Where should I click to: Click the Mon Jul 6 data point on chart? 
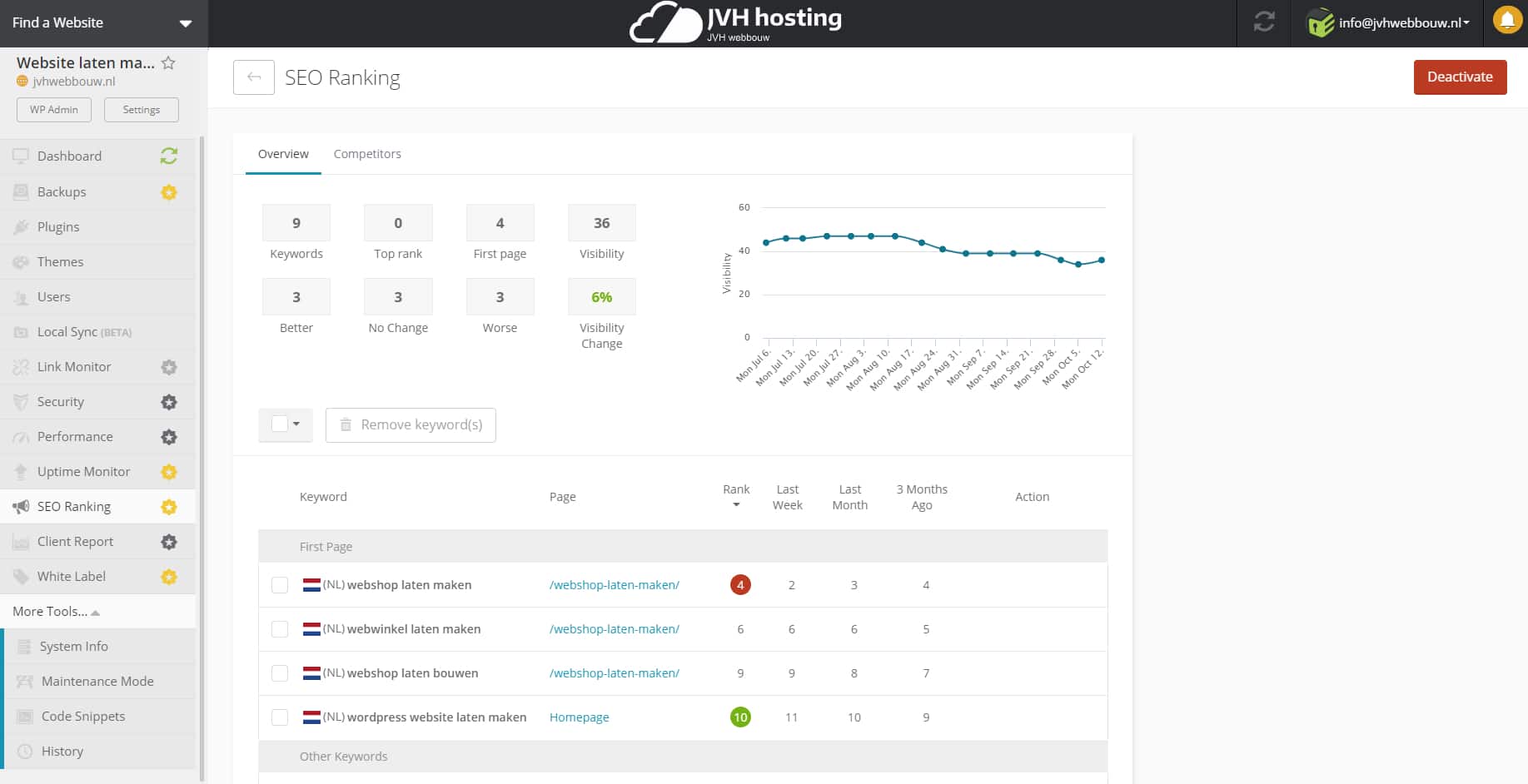[766, 243]
